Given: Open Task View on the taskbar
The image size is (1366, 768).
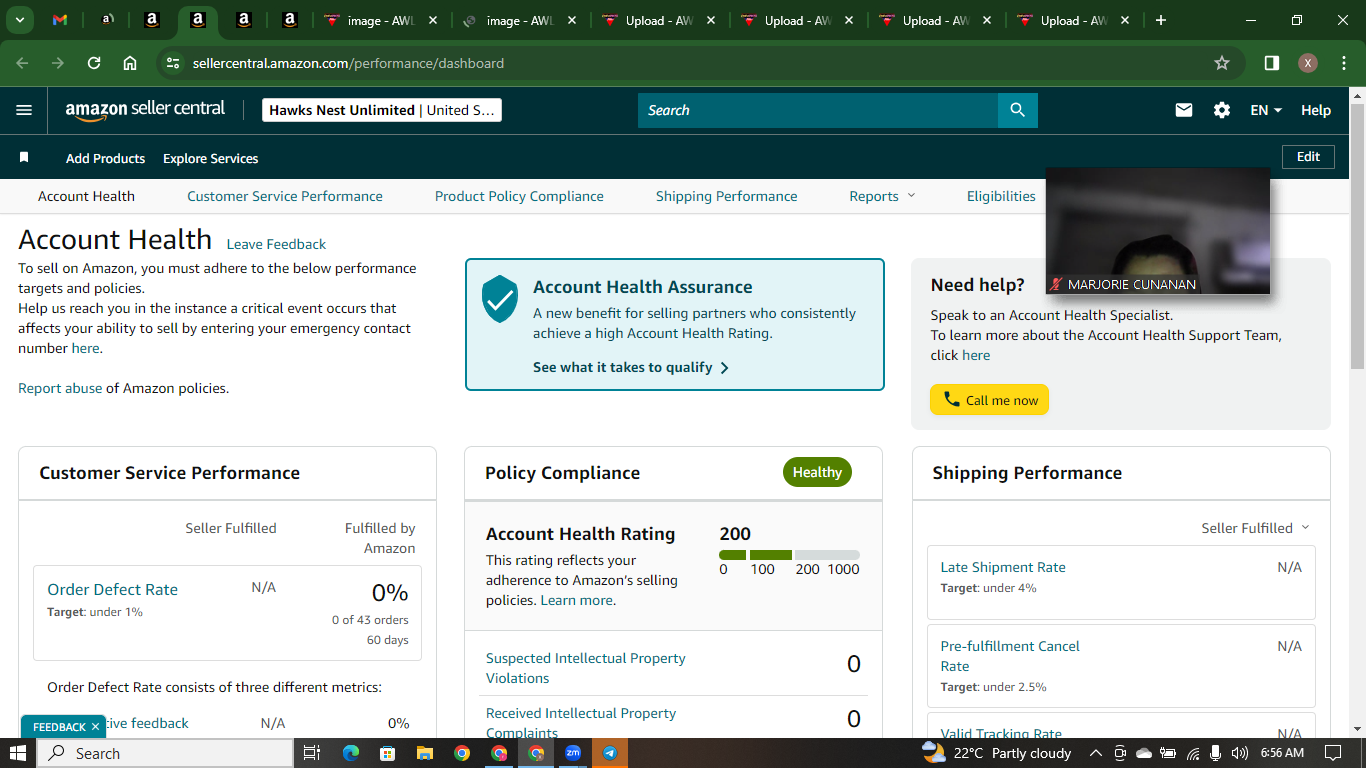Looking at the screenshot, I should (x=311, y=753).
